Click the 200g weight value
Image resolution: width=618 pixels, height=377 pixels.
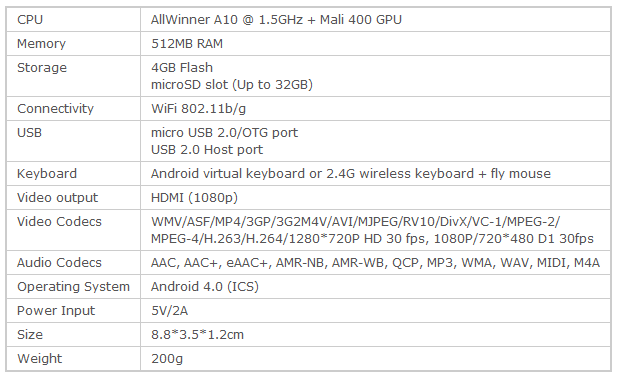pos(167,359)
